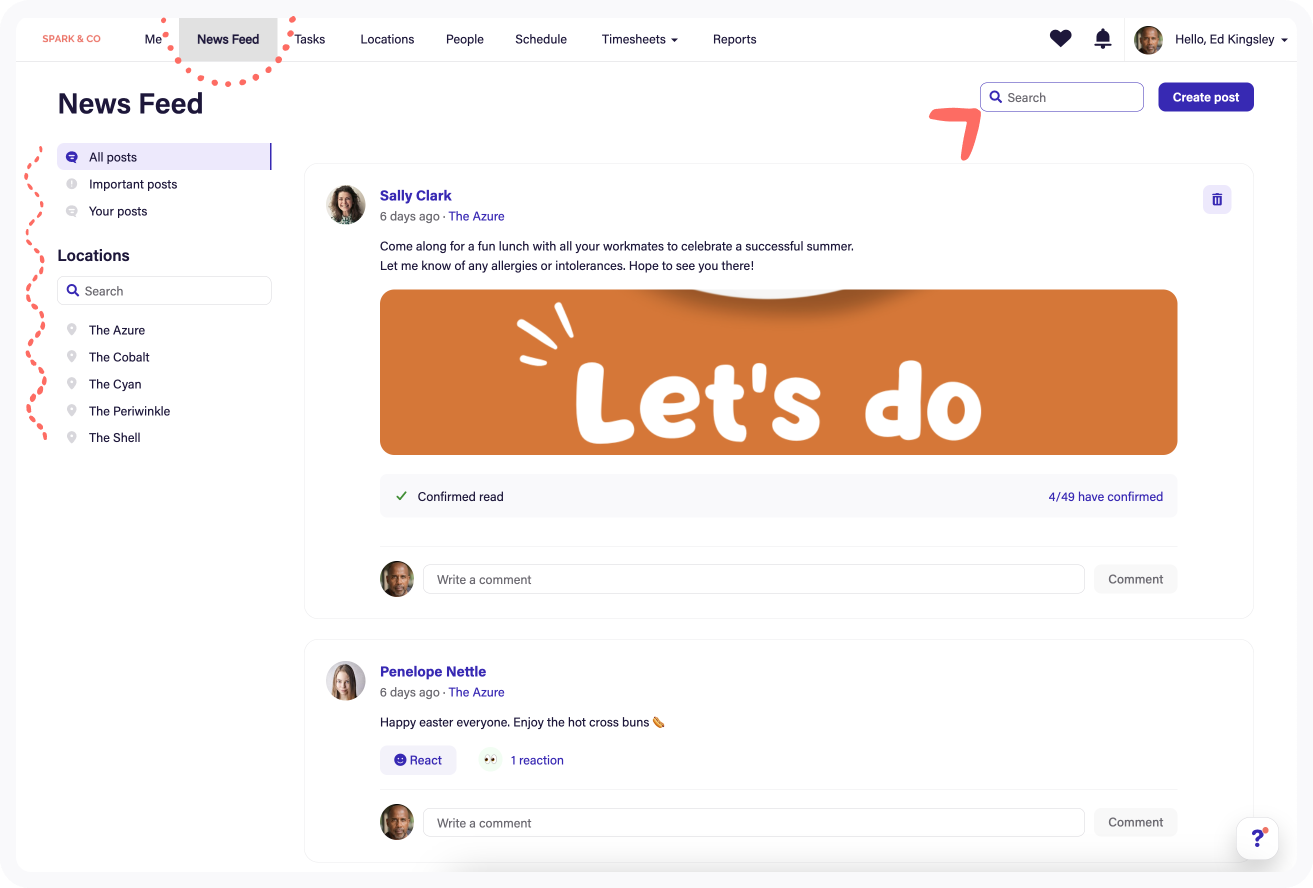Open notifications via the bell icon
This screenshot has width=1313, height=888.
[x=1102, y=39]
